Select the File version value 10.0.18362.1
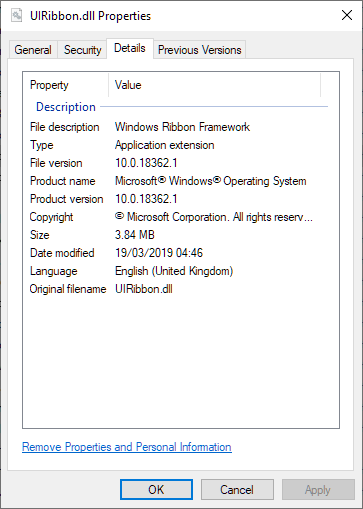Viewport: 363px width, 509px height. tap(146, 163)
